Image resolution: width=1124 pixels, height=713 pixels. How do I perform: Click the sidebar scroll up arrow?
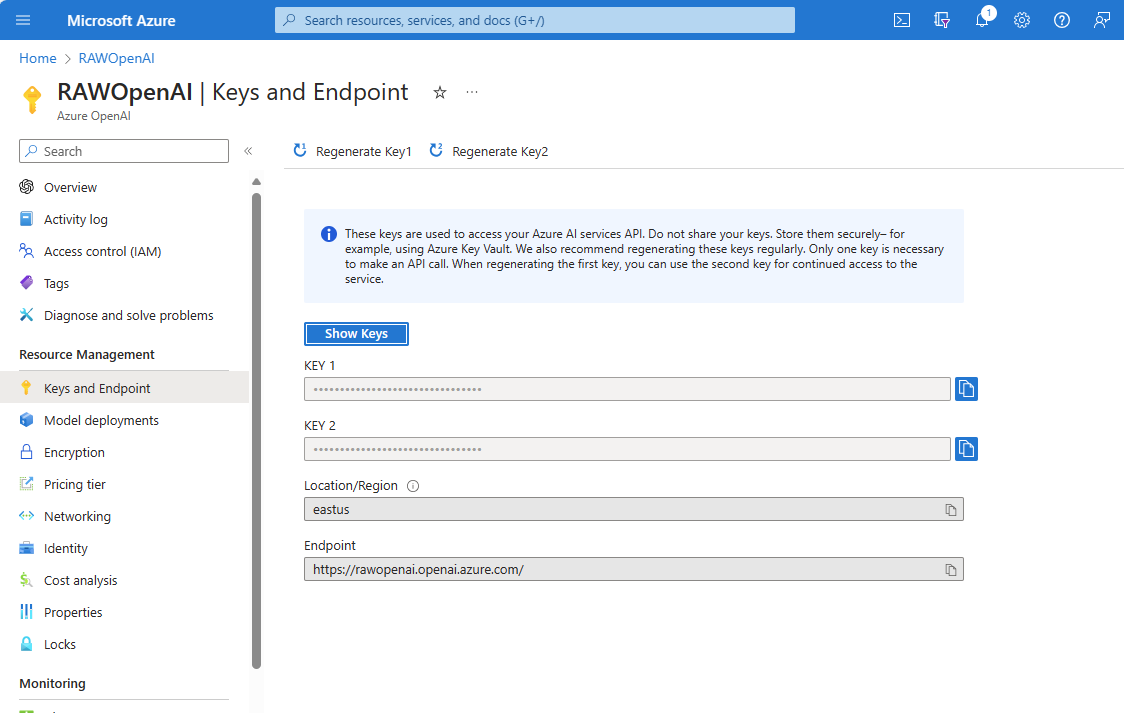257,182
